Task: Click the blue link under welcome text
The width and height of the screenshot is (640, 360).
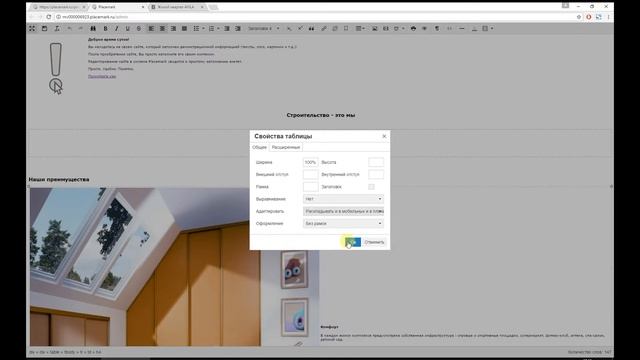Action: pos(102,76)
